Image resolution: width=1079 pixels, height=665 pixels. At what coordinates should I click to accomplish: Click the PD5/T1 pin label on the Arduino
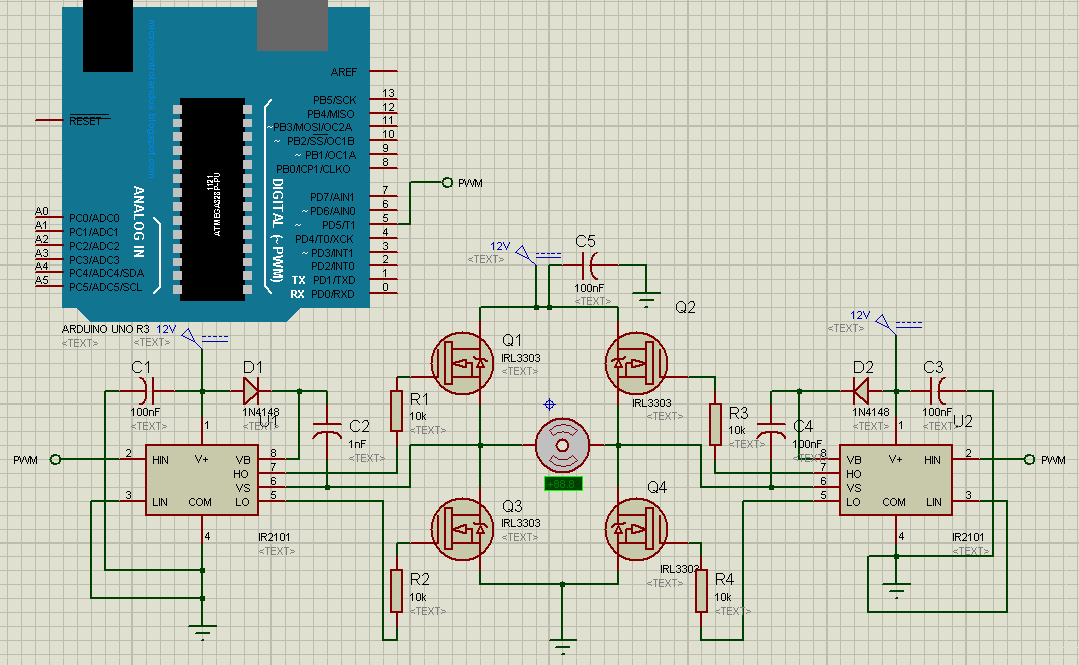(x=338, y=224)
